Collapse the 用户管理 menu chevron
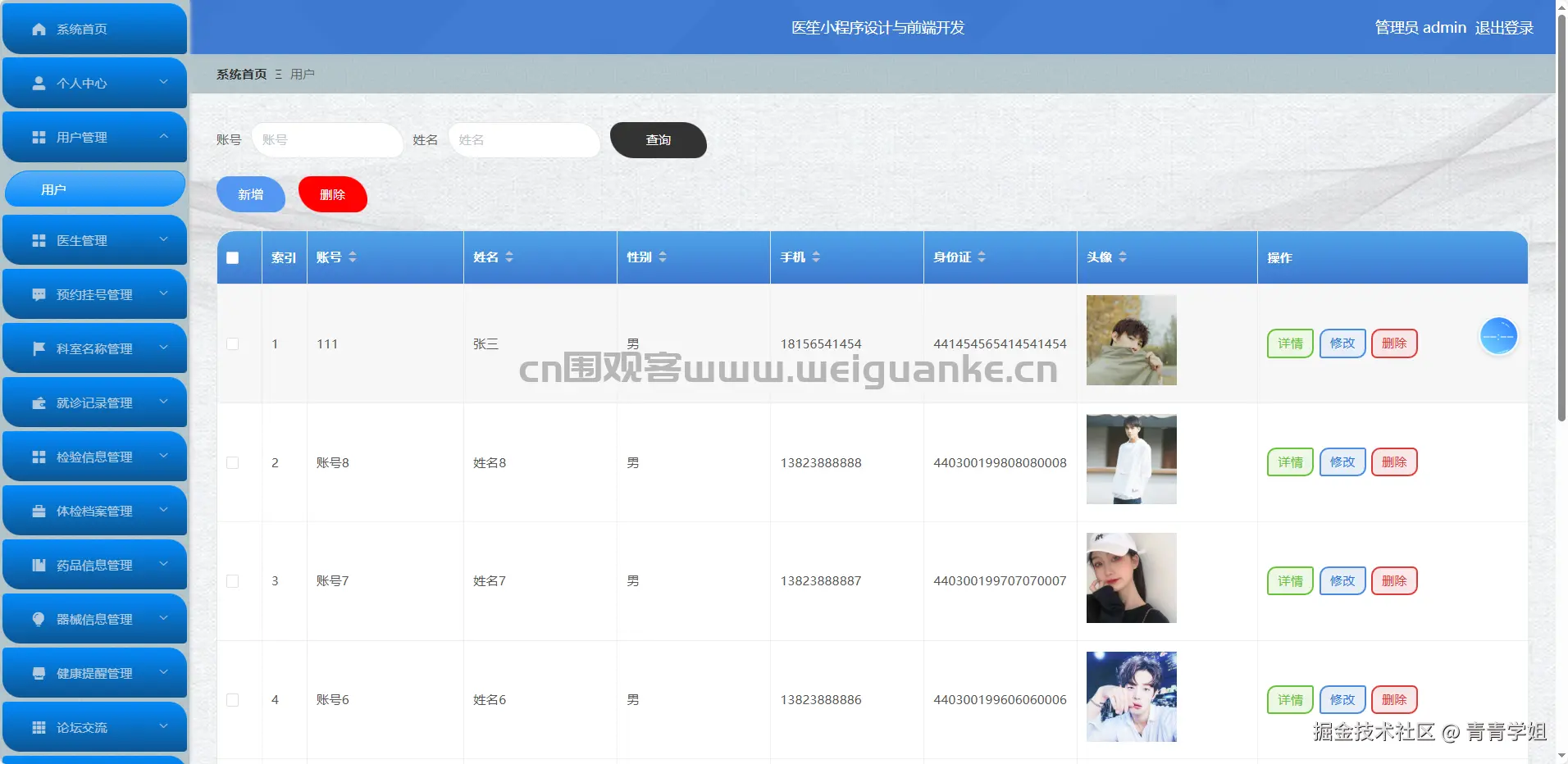The width and height of the screenshot is (1568, 764). click(x=163, y=136)
